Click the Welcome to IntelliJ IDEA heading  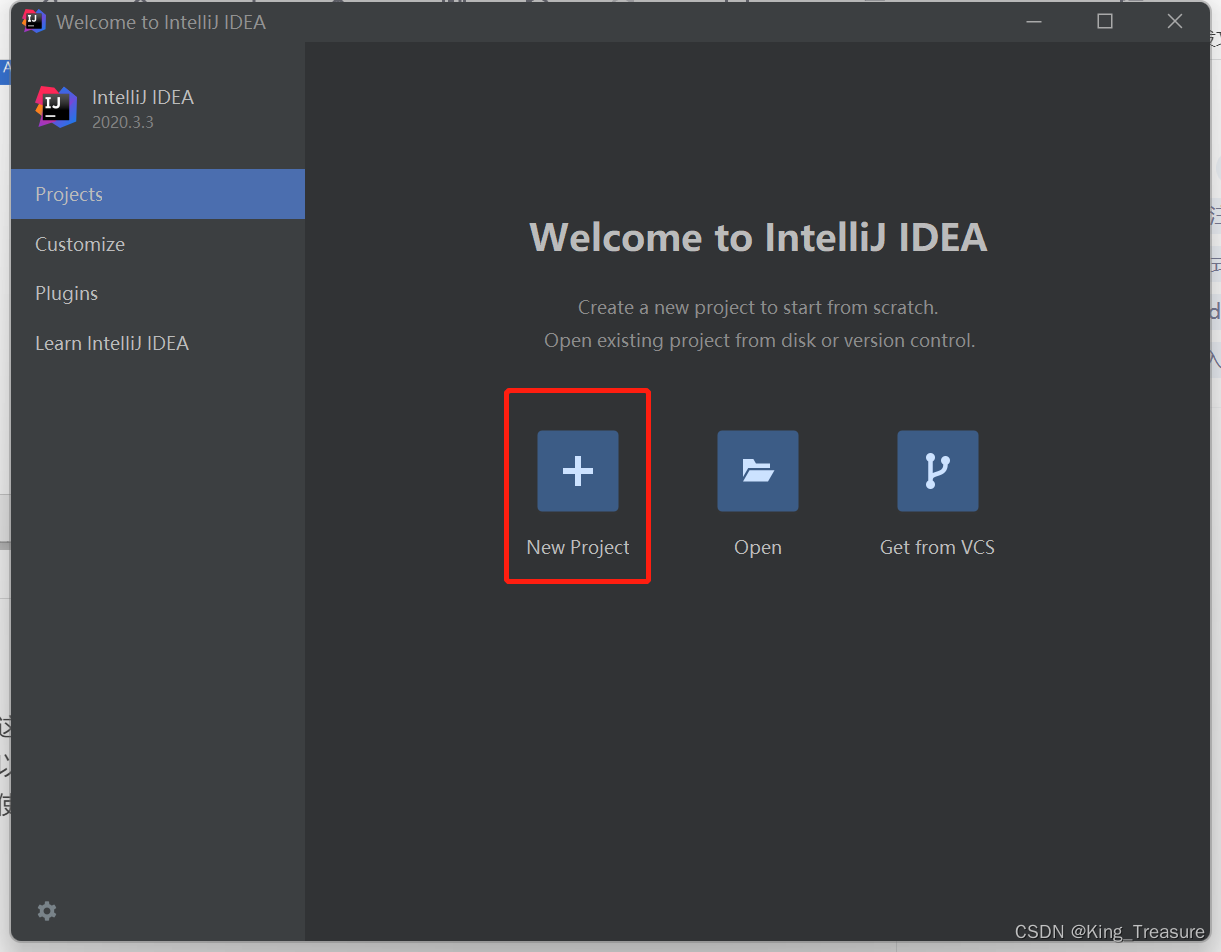click(758, 237)
